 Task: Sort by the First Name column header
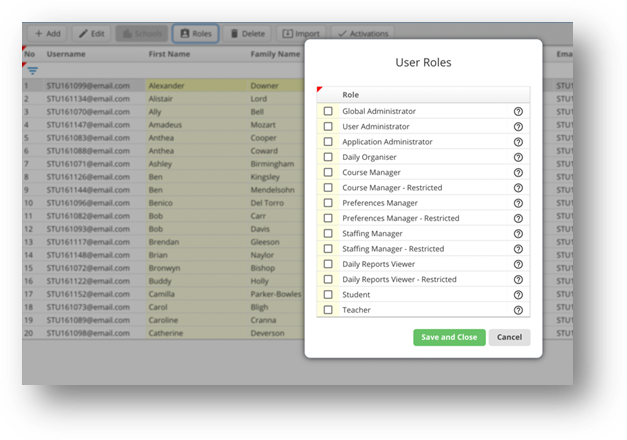click(x=169, y=54)
